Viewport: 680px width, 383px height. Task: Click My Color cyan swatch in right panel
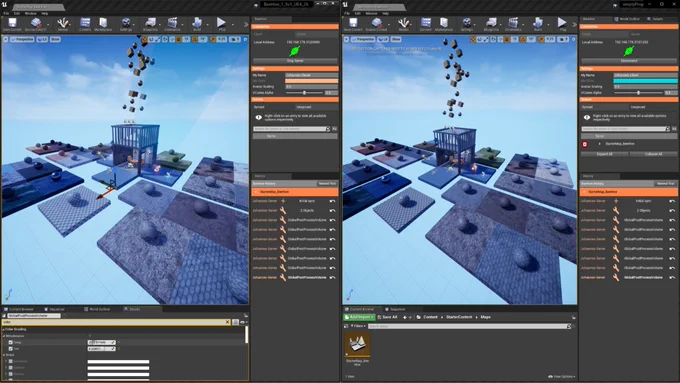coord(645,81)
